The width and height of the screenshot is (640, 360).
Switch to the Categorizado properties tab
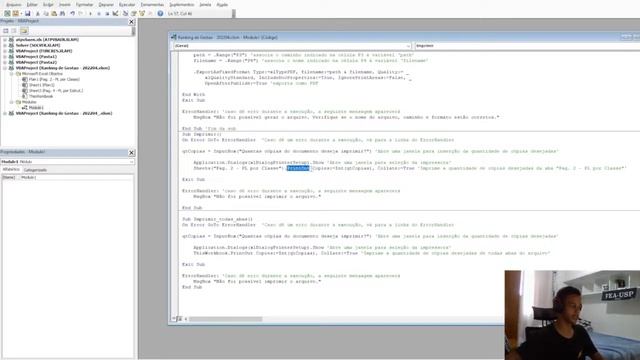point(35,170)
